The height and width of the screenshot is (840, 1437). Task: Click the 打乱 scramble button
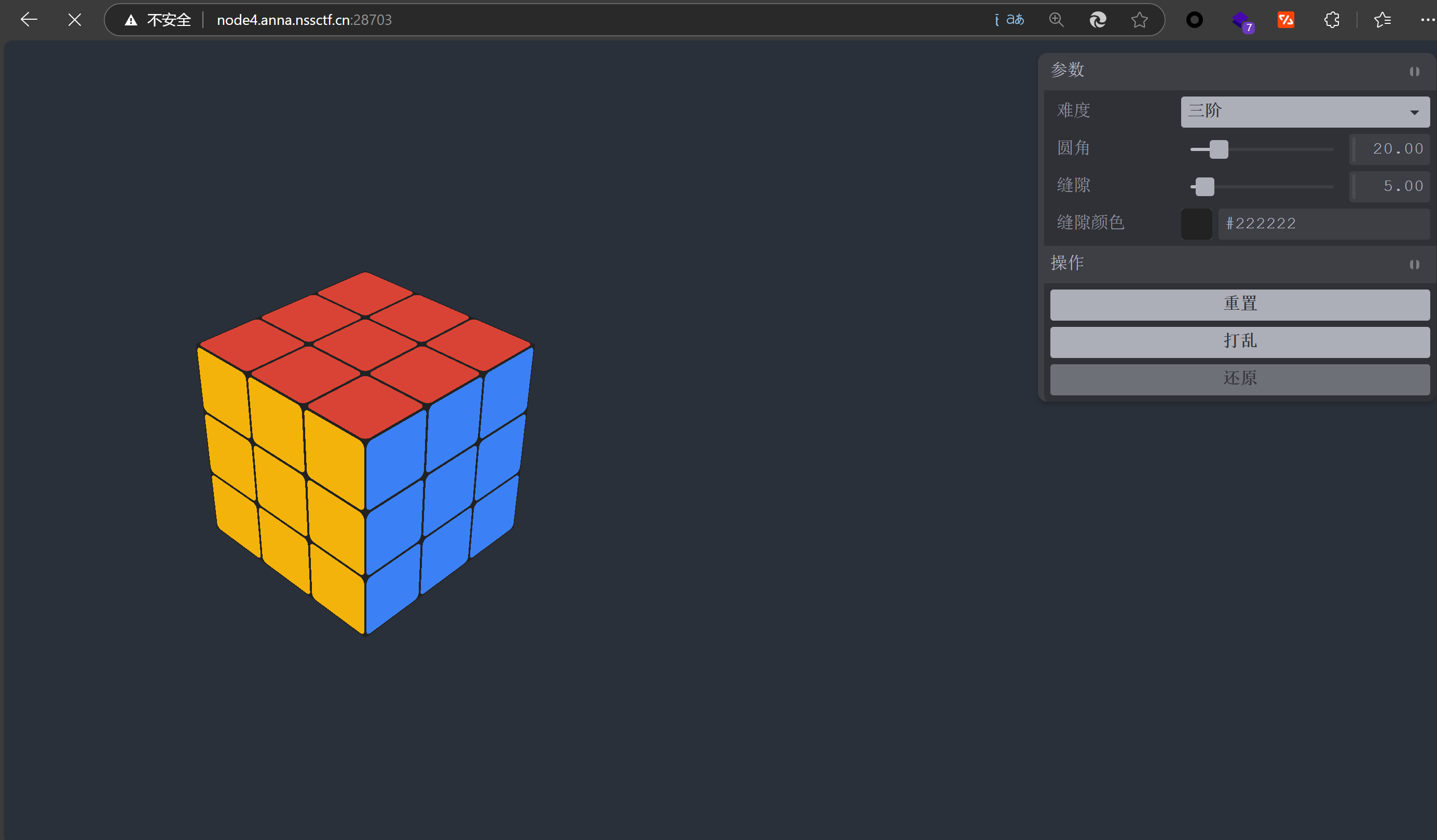[1240, 341]
